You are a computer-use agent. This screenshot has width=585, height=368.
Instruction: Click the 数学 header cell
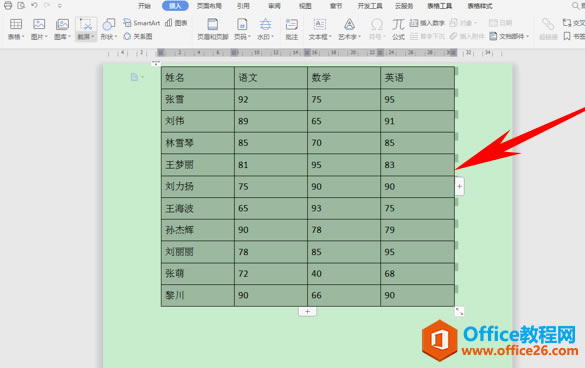(344, 78)
